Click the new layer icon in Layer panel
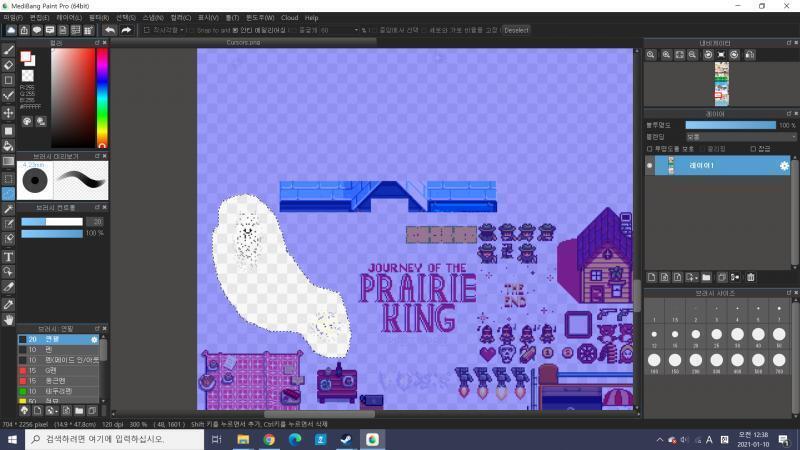This screenshot has width=800, height=450. 652,277
